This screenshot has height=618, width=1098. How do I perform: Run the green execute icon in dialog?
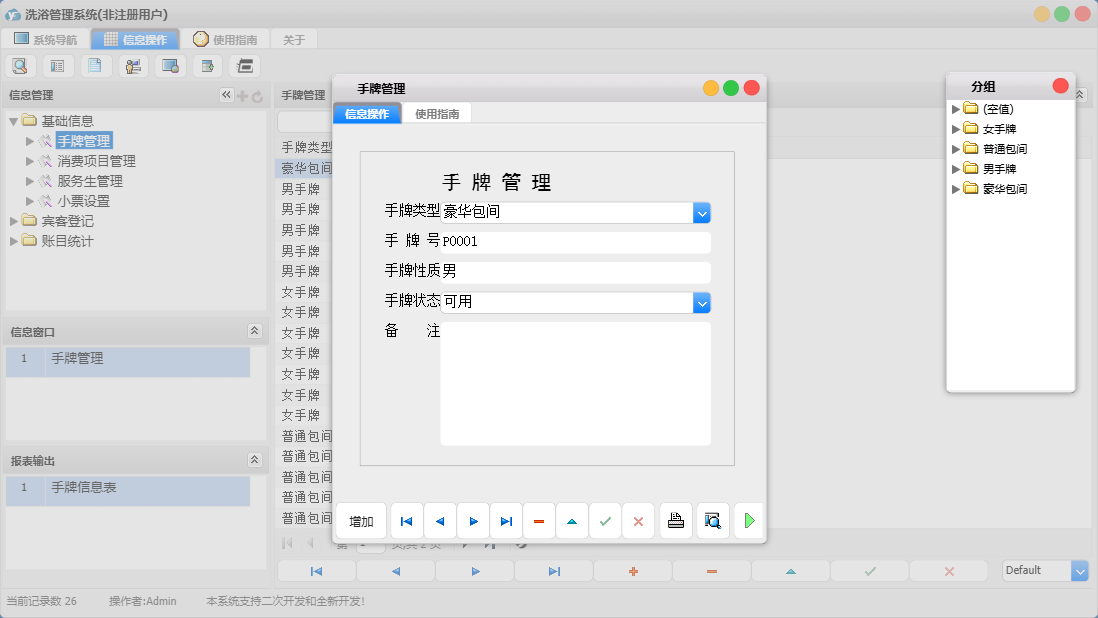[x=748, y=520]
